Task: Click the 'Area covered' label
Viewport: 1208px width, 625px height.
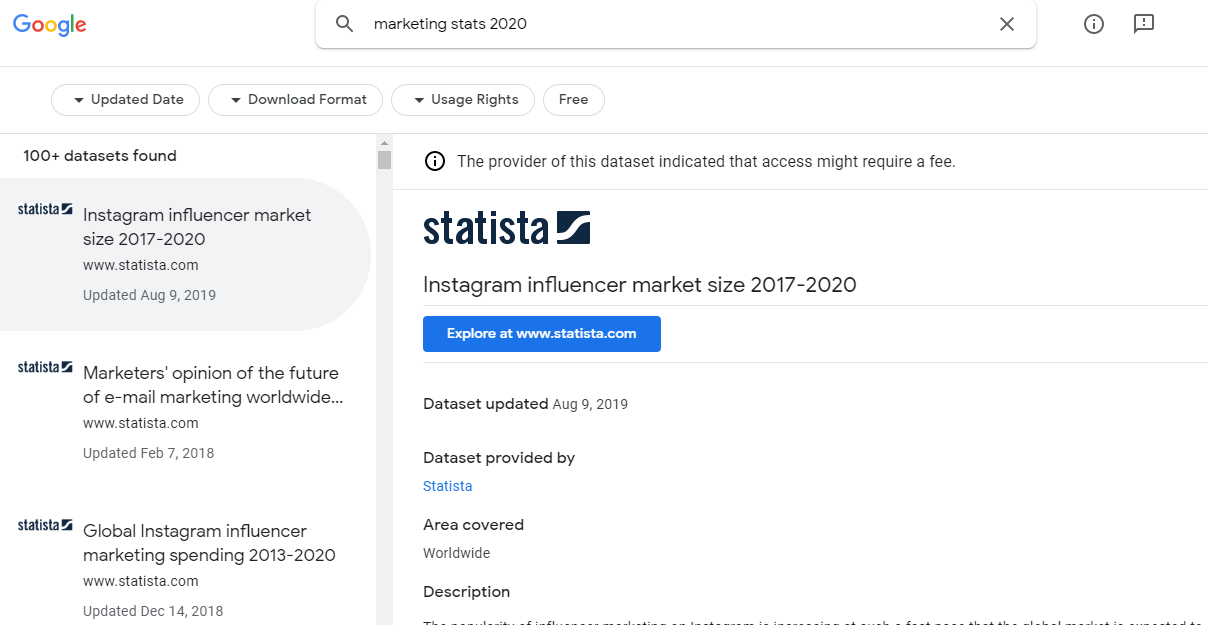Action: [474, 525]
